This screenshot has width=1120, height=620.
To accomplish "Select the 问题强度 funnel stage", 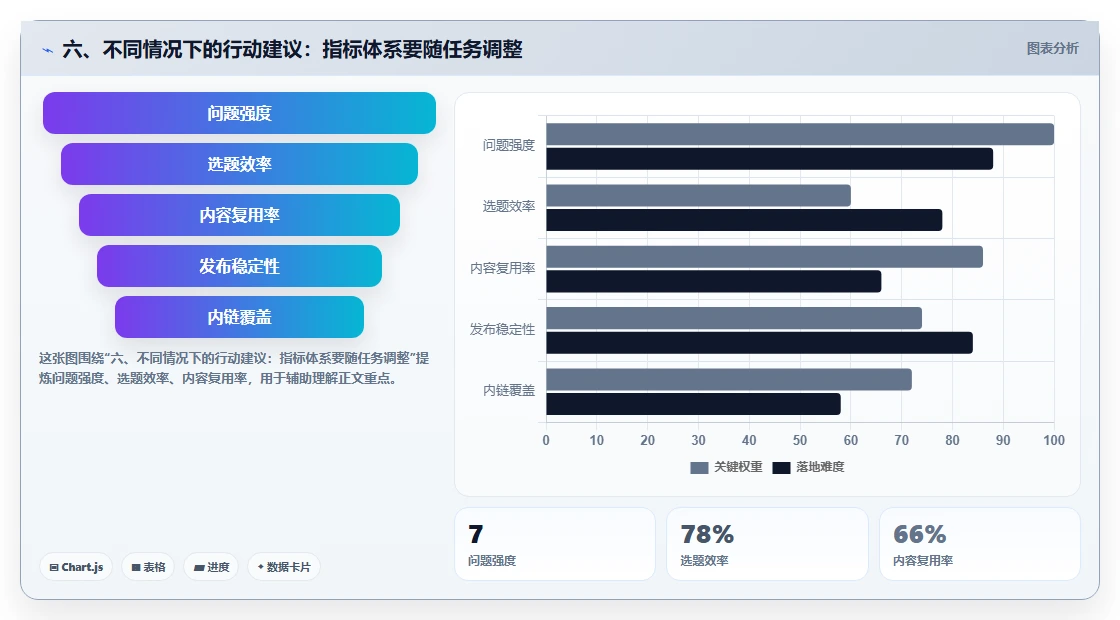I will pos(239,113).
